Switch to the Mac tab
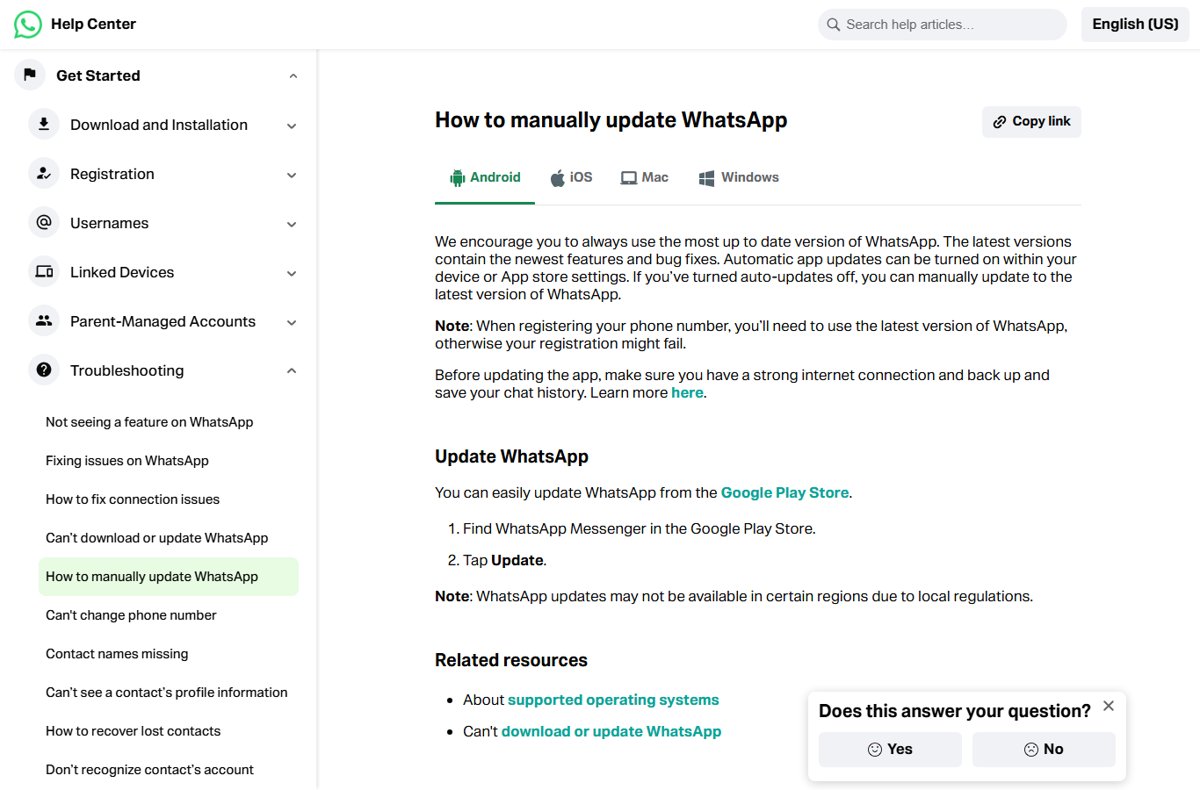The width and height of the screenshot is (1200, 790). 644,178
